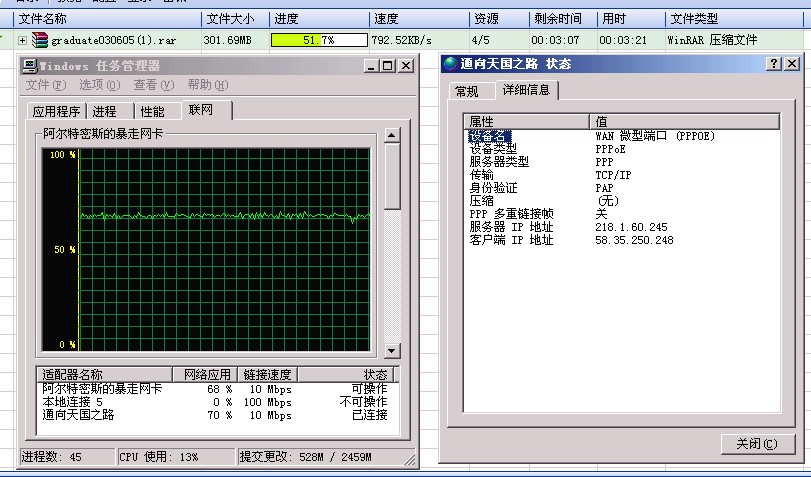The height and width of the screenshot is (477, 811).
Task: Click the 适配器名称 column header
Action: (105, 375)
